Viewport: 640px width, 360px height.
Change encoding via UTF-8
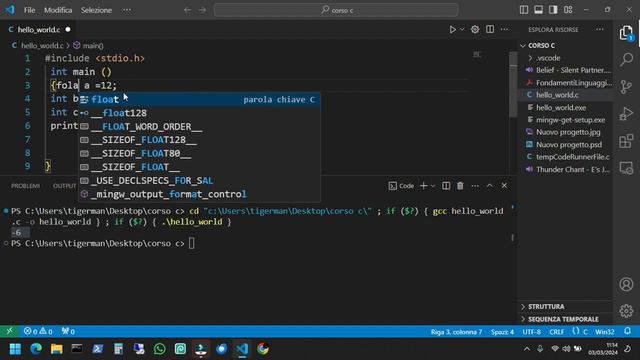[x=531, y=331]
